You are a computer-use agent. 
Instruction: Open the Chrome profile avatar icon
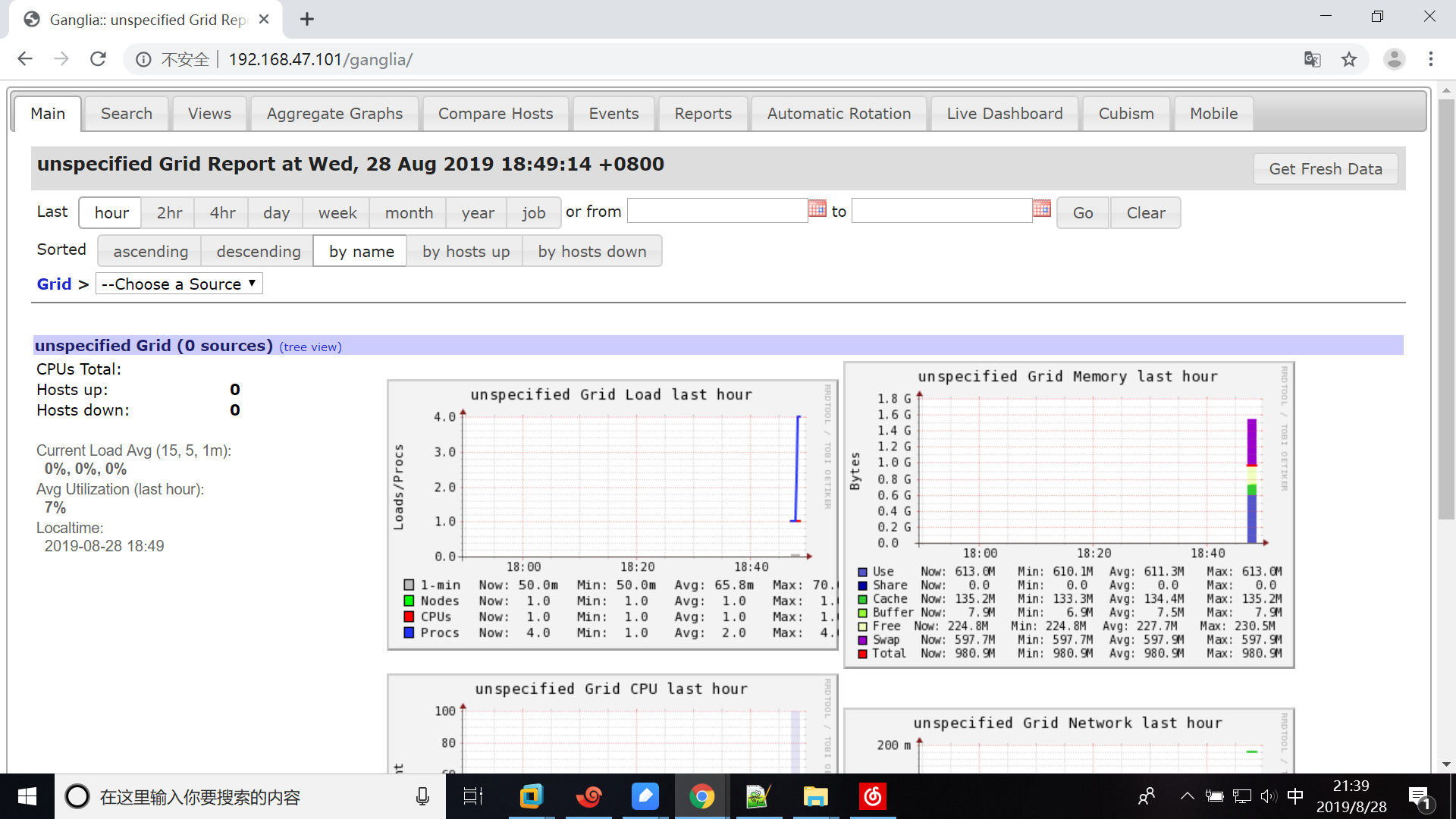click(1394, 59)
